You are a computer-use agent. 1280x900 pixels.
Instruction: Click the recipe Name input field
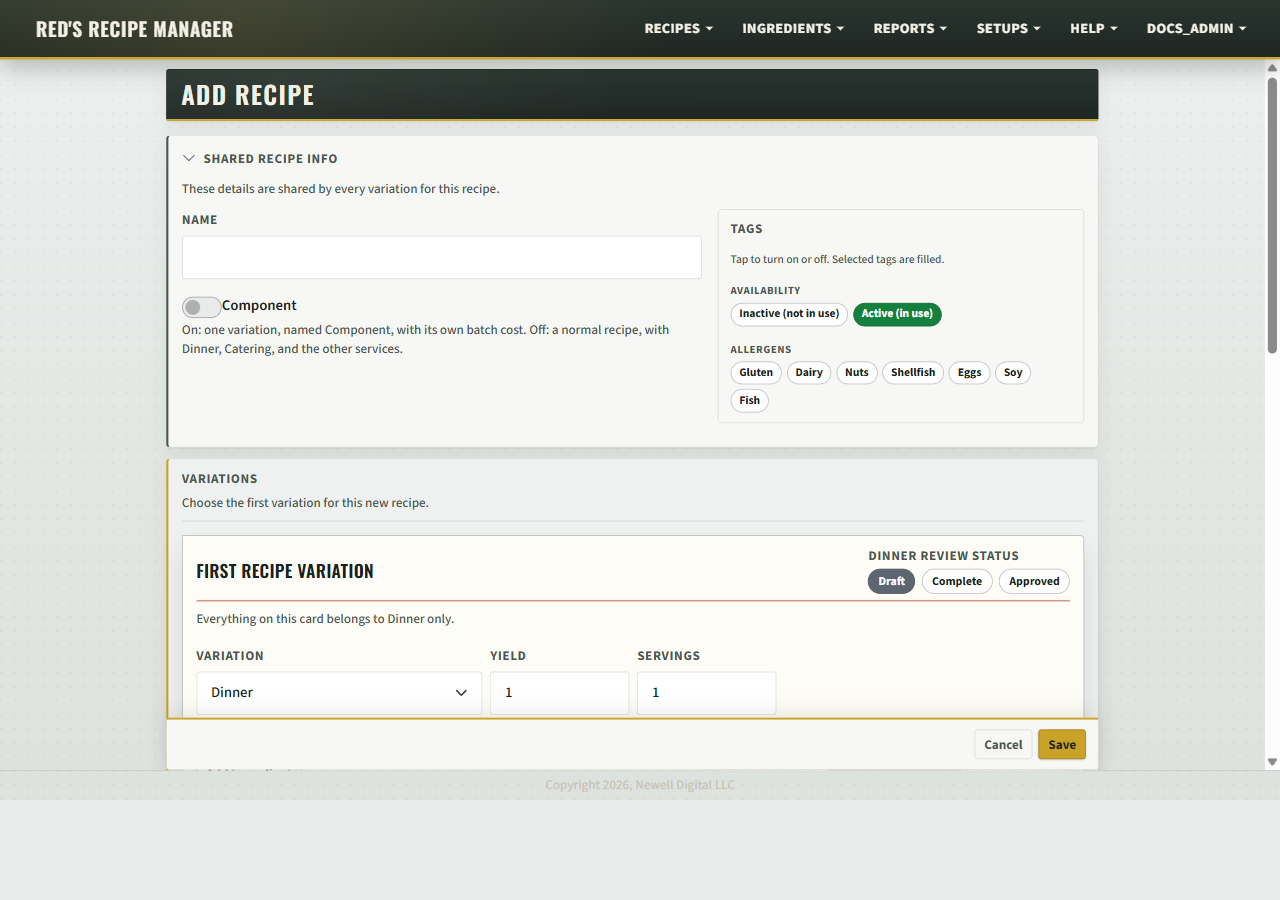[x=442, y=258]
